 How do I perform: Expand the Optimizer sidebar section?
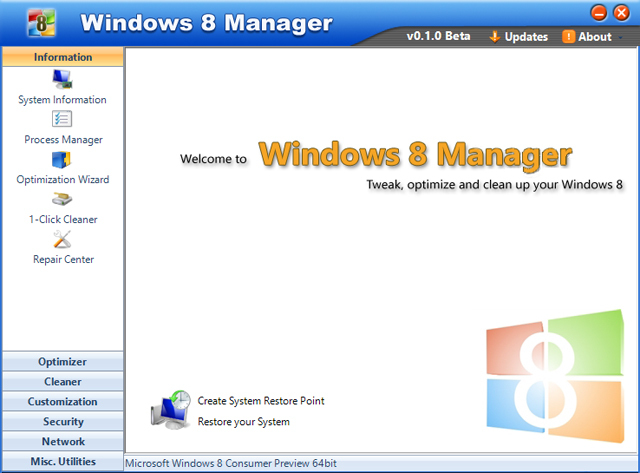point(62,362)
